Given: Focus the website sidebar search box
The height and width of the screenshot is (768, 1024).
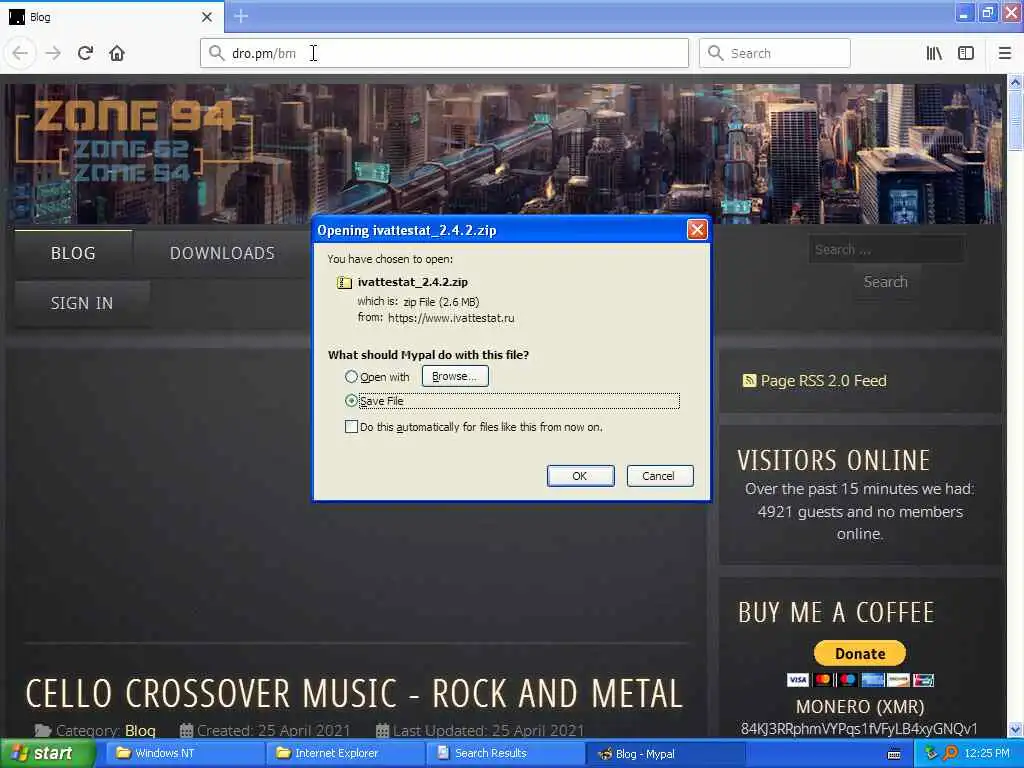Looking at the screenshot, I should pos(886,249).
